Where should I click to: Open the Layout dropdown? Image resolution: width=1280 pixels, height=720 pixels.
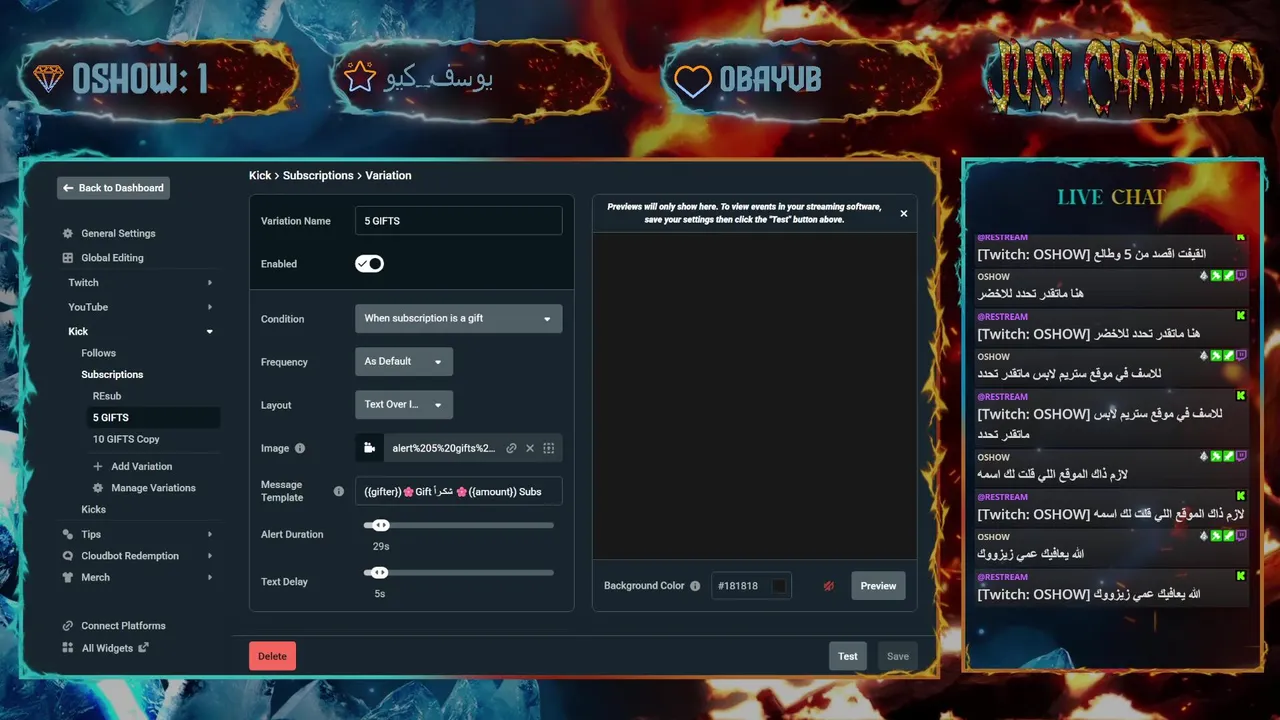(404, 404)
